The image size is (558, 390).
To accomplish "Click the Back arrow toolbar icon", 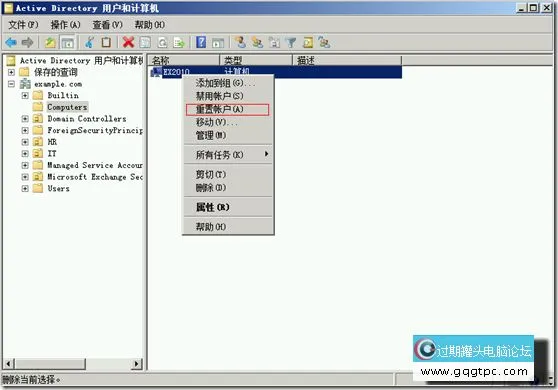I will (x=11, y=43).
